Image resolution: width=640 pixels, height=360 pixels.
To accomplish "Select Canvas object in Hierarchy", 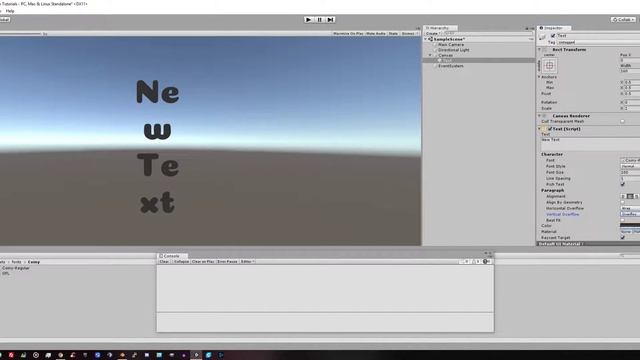I will click(445, 55).
